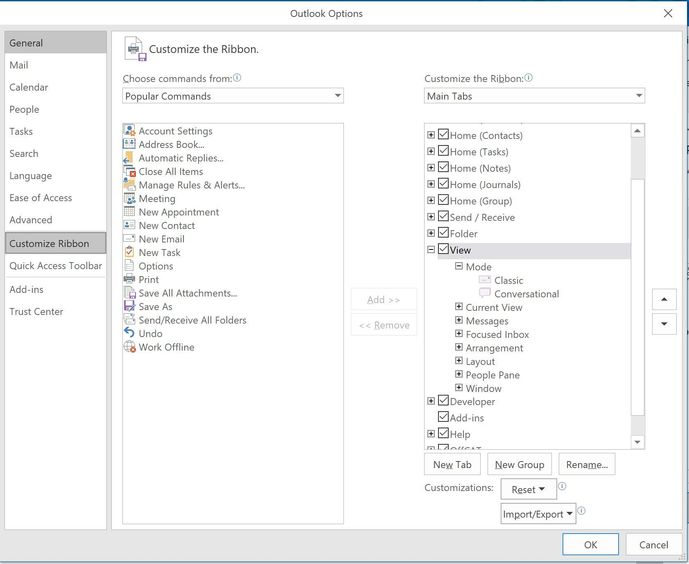
Task: Open the Mail options category
Action: pyautogui.click(x=55, y=65)
